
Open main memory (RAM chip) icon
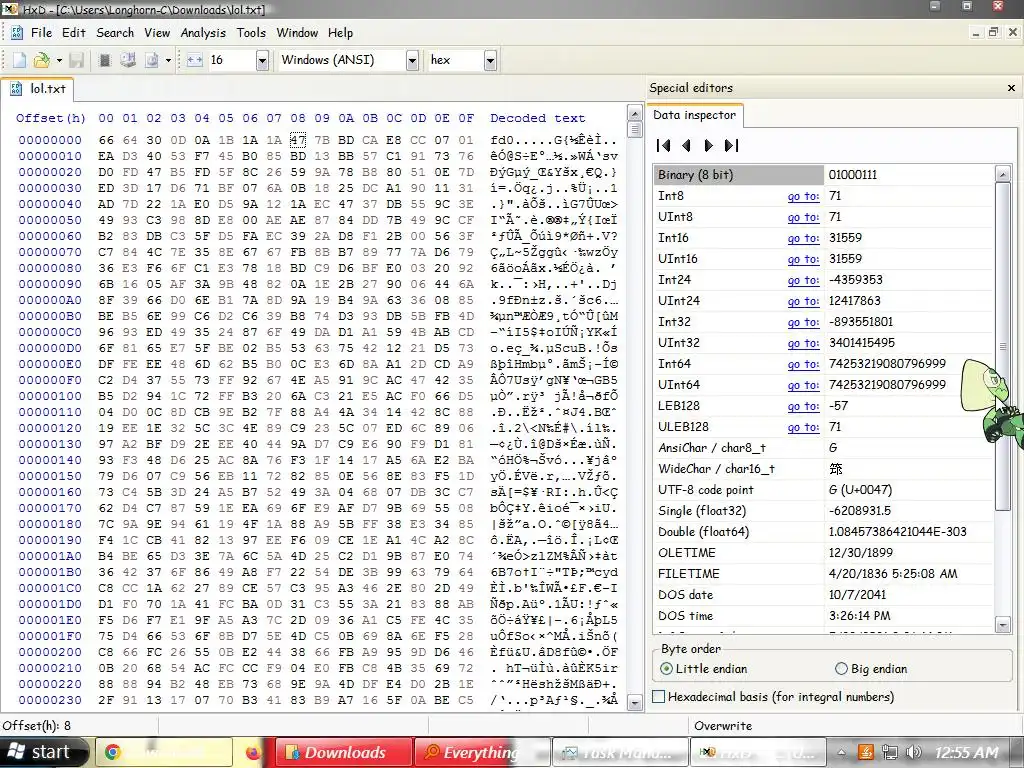104,60
